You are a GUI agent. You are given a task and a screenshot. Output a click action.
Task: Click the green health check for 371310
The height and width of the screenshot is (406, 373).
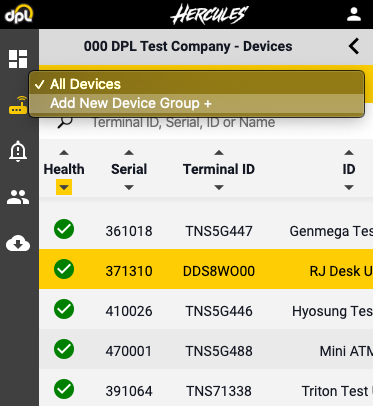coord(64,269)
